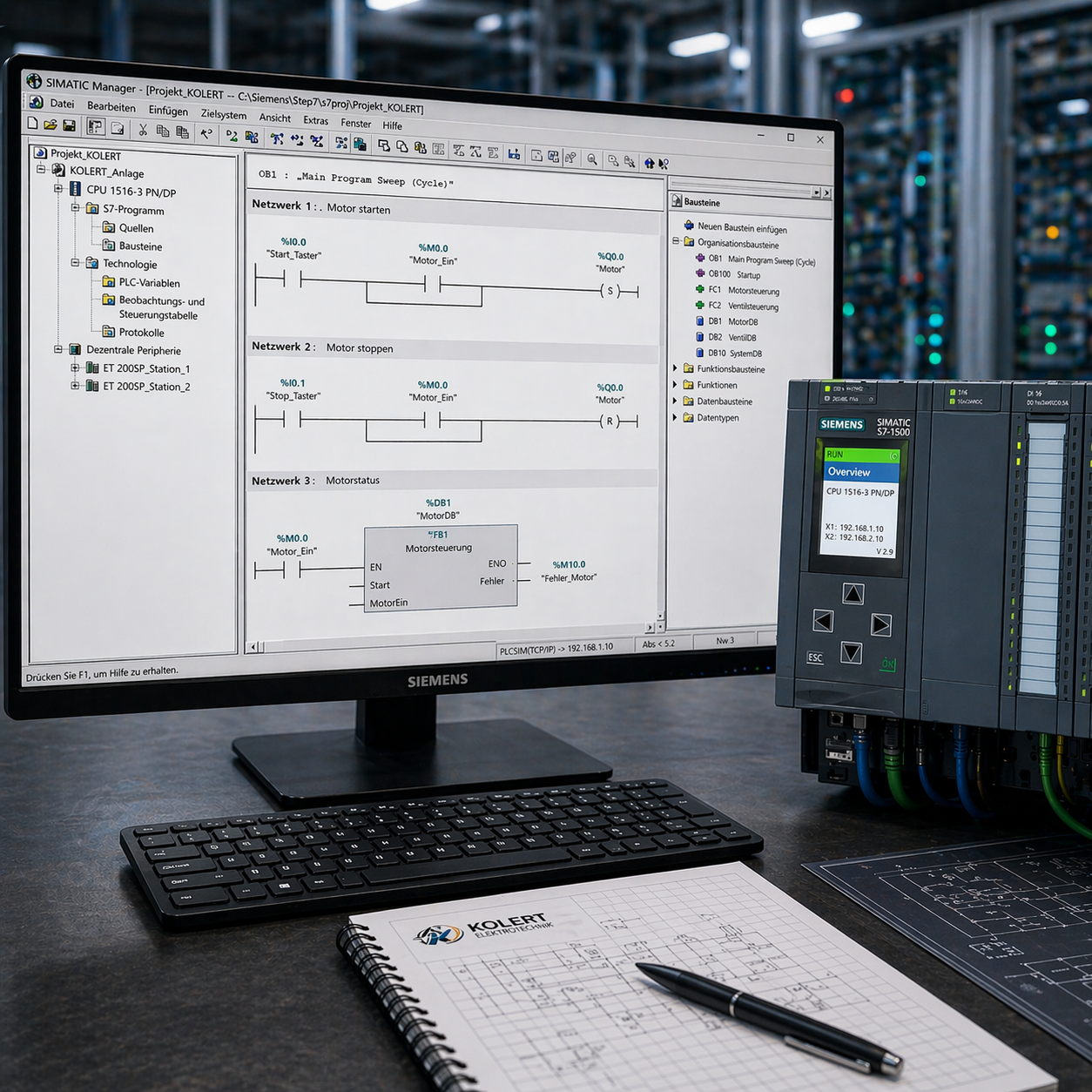This screenshot has height=1092, width=1092.
Task: Click the editor horizontal scrollbar left arrow
Action: coord(253,647)
